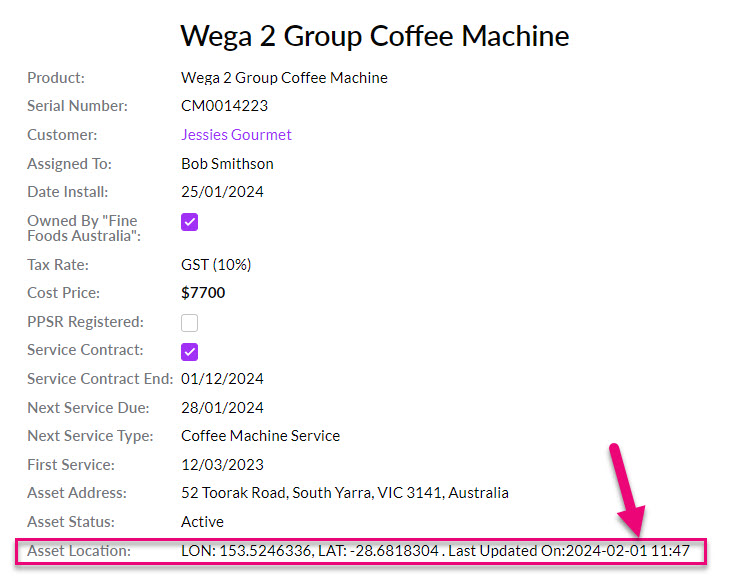Toggle the Owned By "Fine Foods Australia" checkbox
Viewport: 749px width, 588px height.
(189, 222)
